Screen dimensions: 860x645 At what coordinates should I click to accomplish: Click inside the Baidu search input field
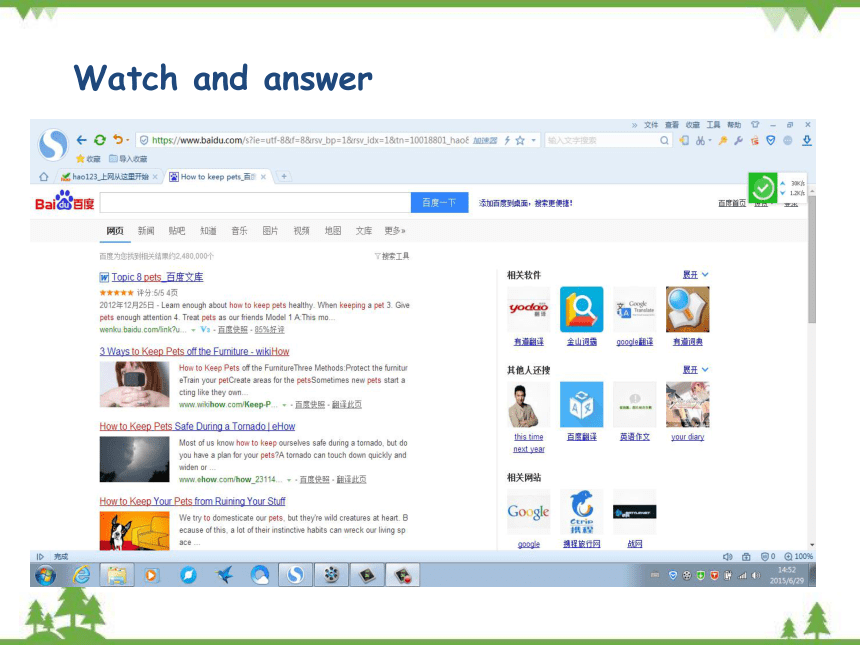[x=256, y=202]
